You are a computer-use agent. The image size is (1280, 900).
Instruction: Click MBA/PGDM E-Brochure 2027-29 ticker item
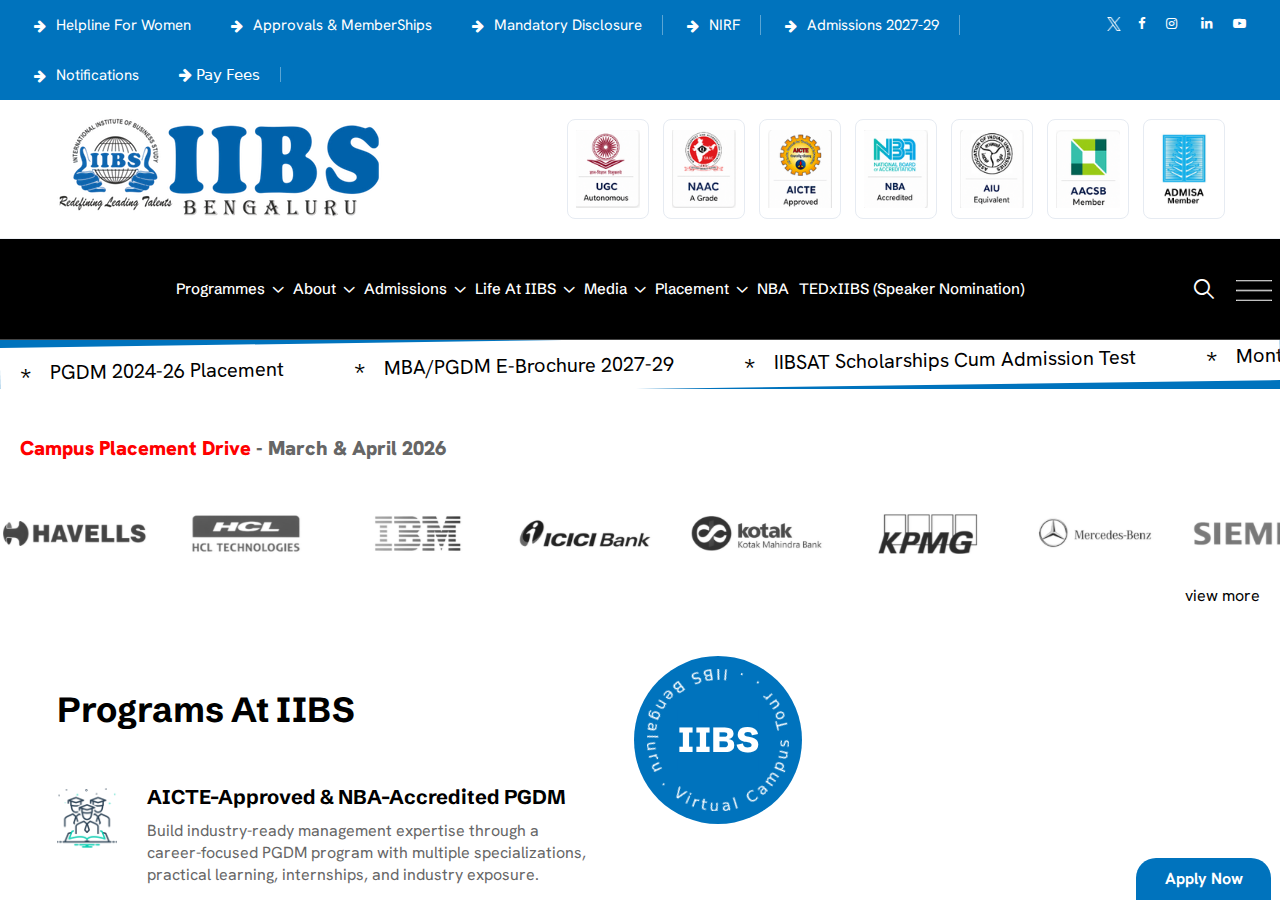(x=529, y=366)
